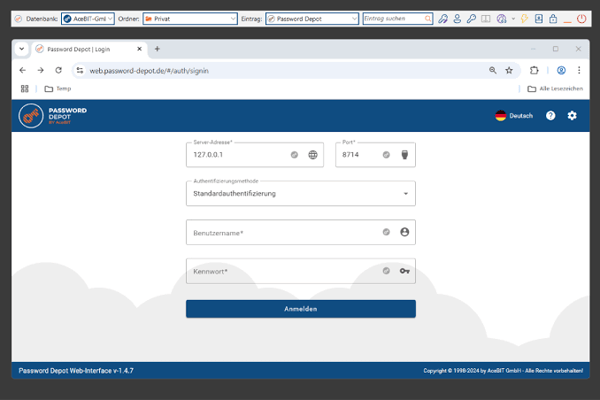Open the browser three-dot menu
Screen dimensions: 600x400
[x=579, y=70]
